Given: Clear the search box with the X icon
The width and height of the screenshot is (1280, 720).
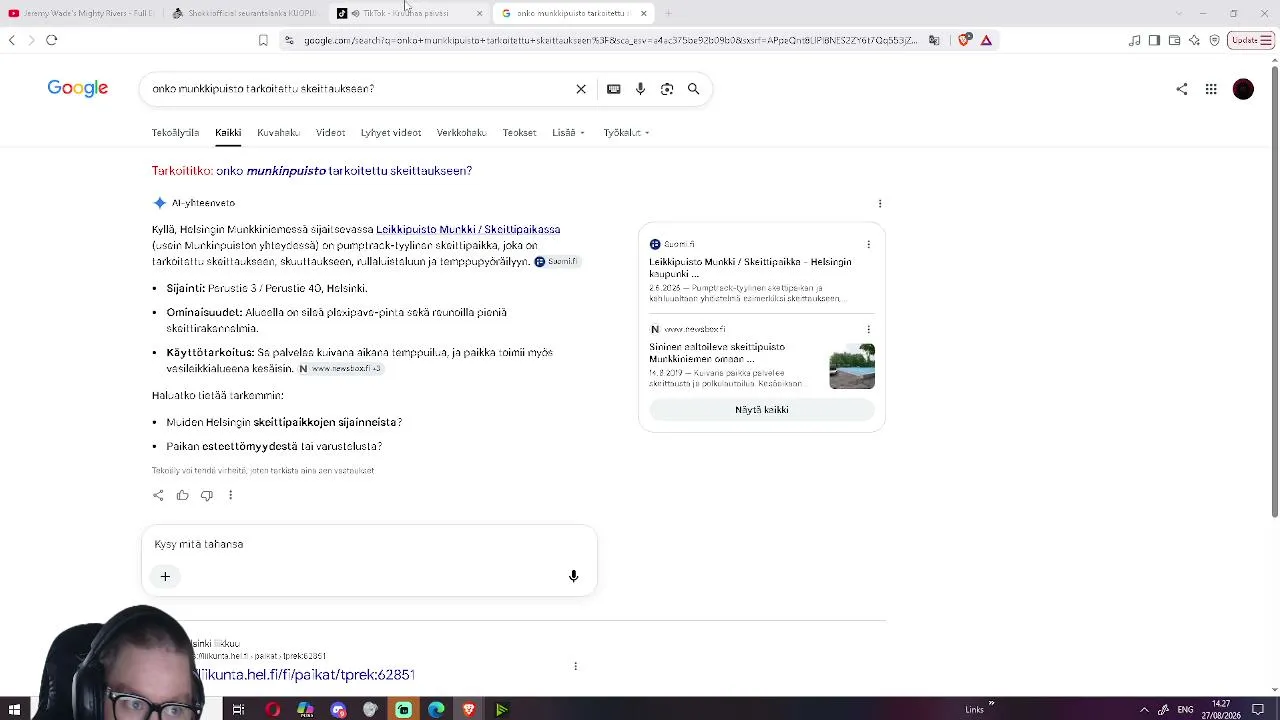Looking at the screenshot, I should [581, 89].
